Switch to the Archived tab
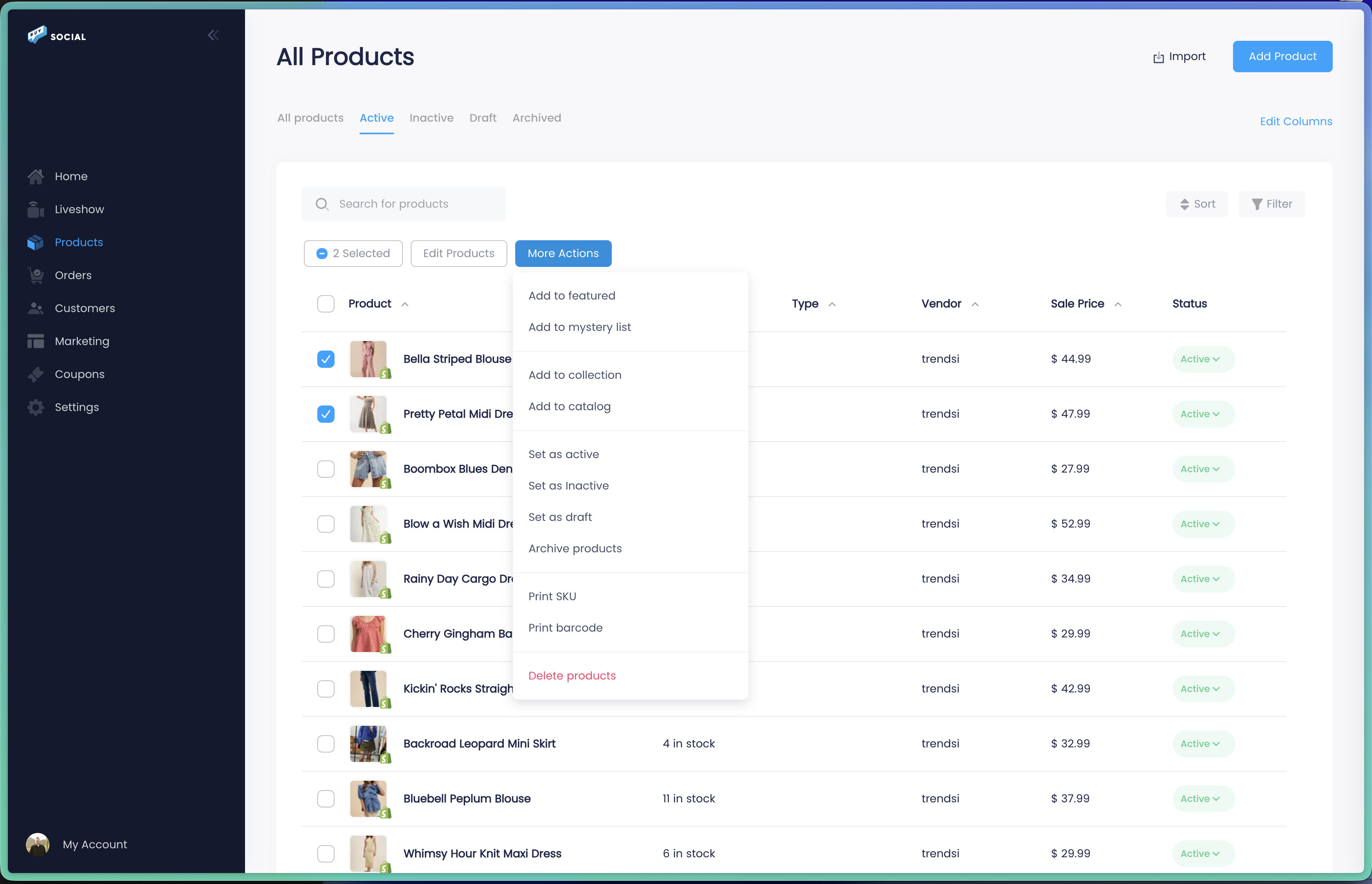This screenshot has height=884, width=1372. click(x=537, y=118)
